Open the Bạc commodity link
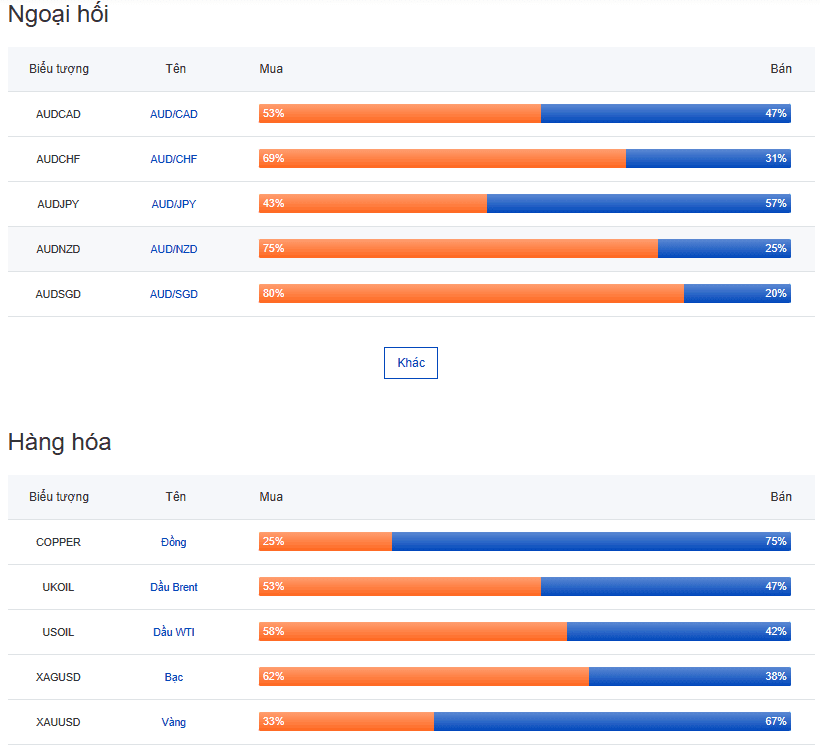The image size is (820, 751). [174, 677]
